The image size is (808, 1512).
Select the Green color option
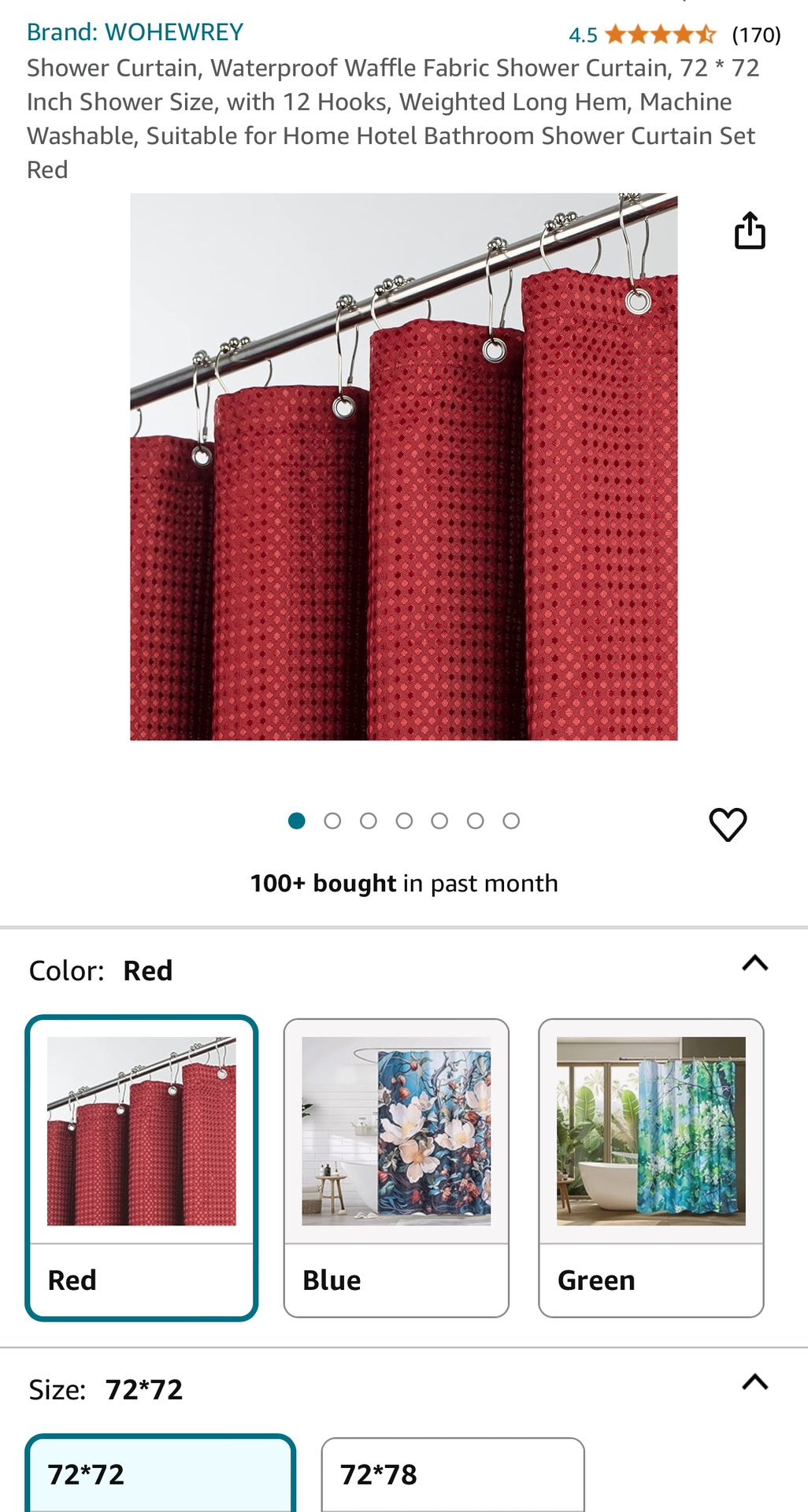click(x=651, y=1168)
